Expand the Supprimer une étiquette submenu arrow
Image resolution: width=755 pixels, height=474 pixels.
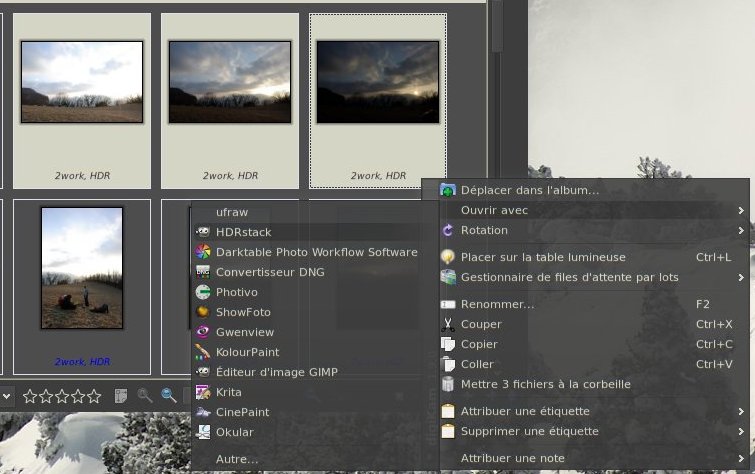(741, 432)
